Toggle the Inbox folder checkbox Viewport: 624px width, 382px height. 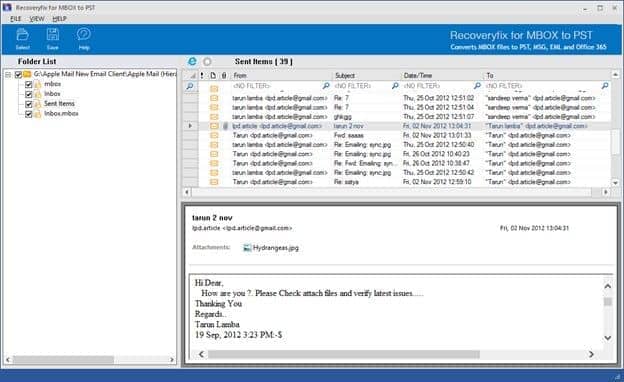[x=29, y=94]
